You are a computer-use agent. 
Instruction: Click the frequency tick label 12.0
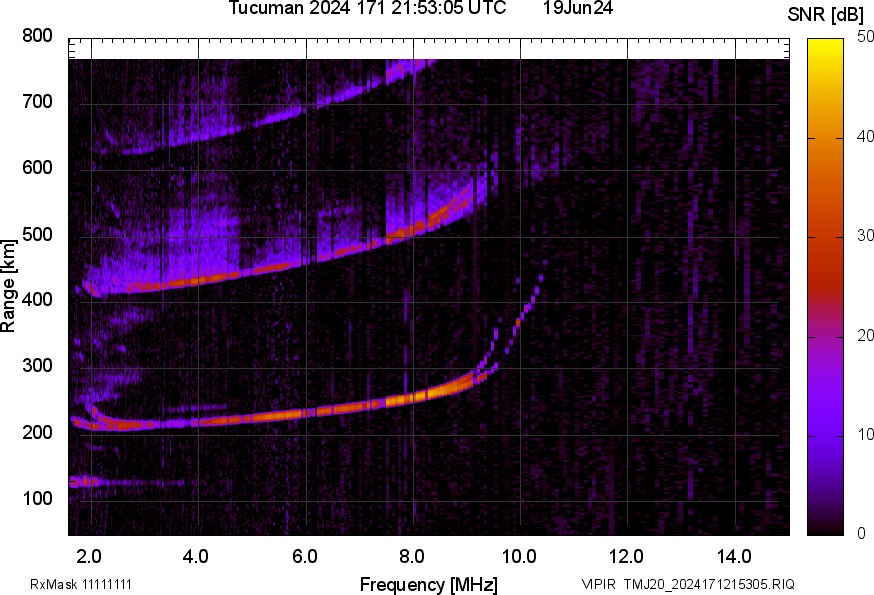tap(626, 557)
